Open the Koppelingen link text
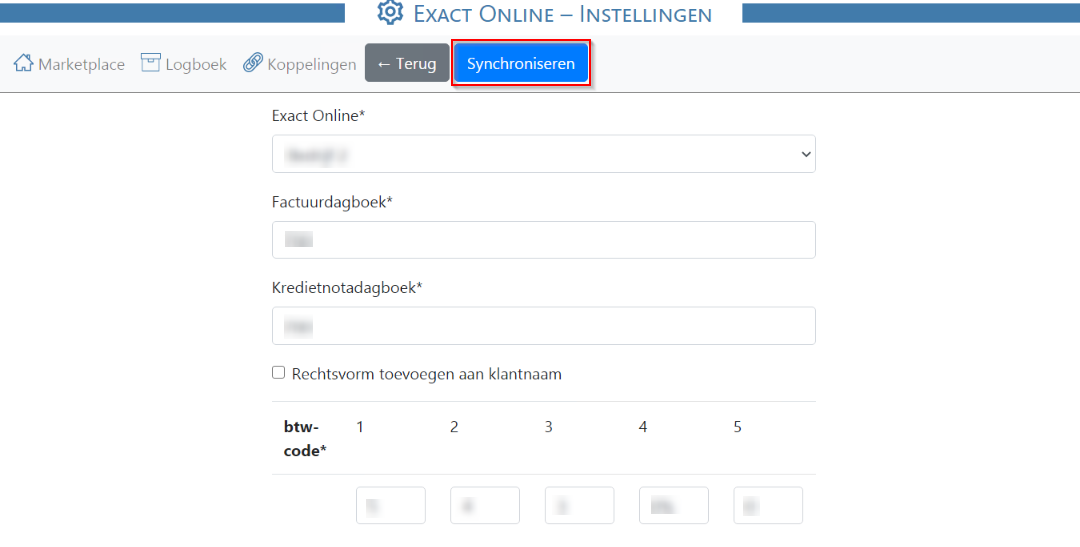The image size is (1080, 547). [312, 64]
